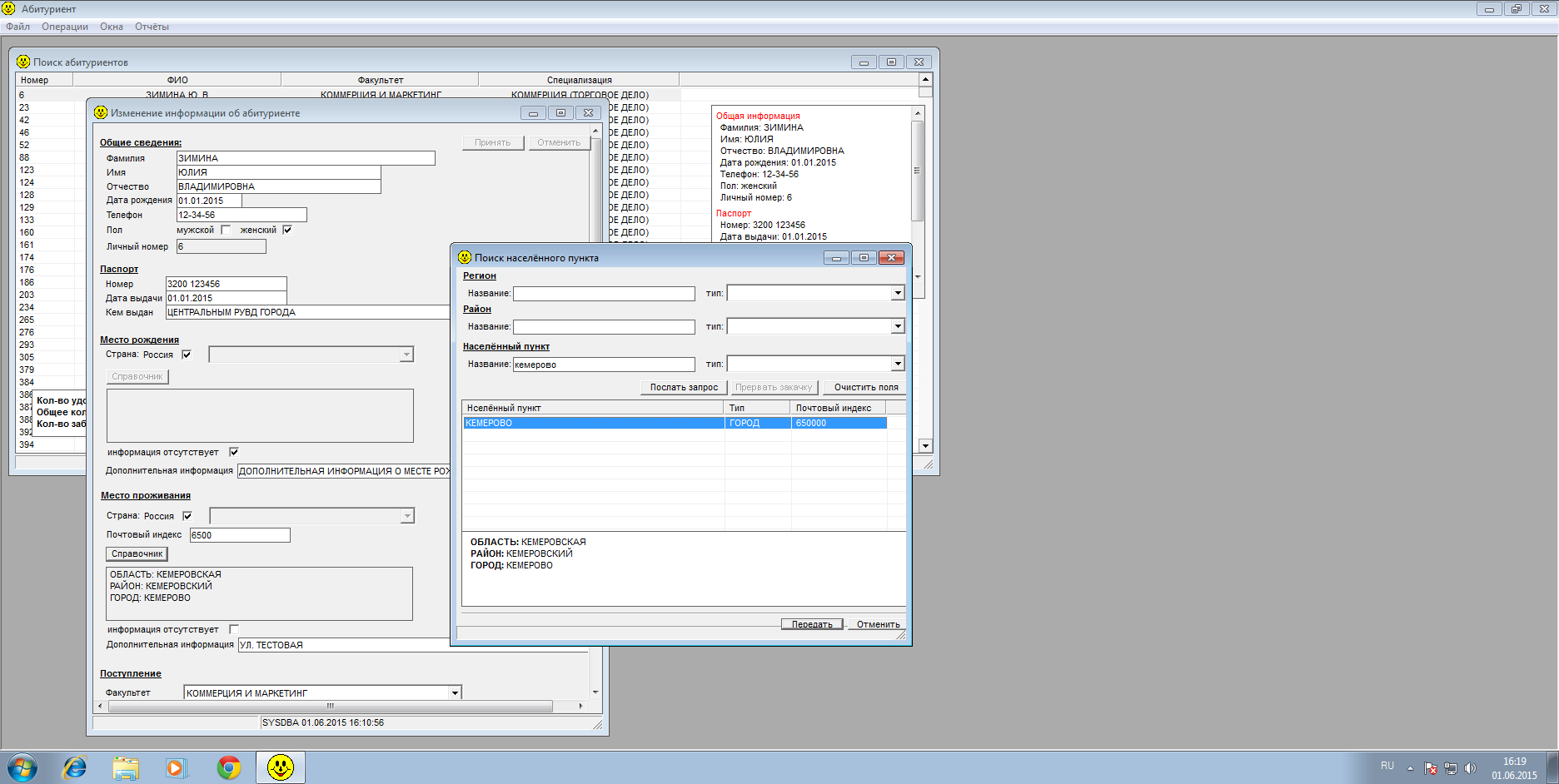The image size is (1559, 784).
Task: Open the Операции menu
Action: [65, 27]
